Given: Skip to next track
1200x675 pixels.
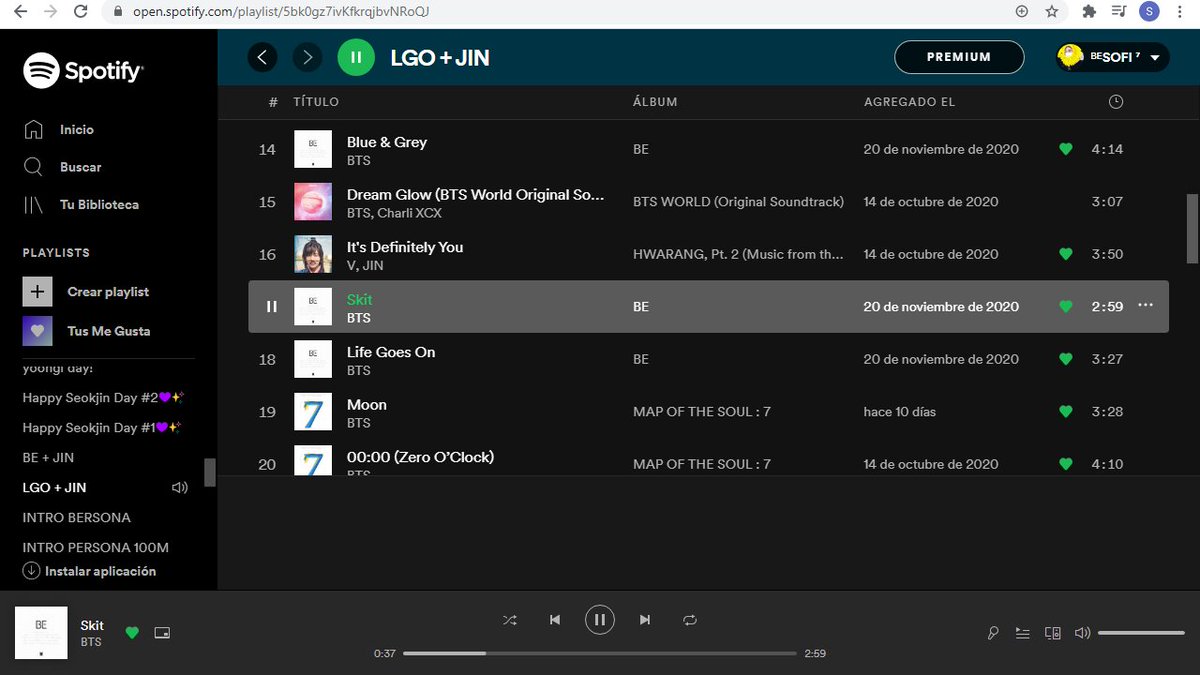Looking at the screenshot, I should pos(645,620).
